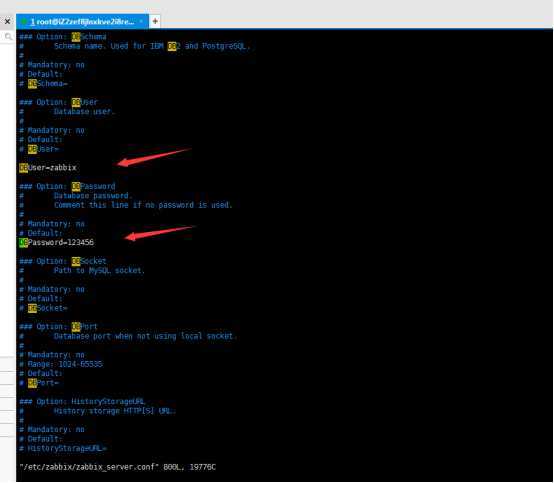Screen dimensions: 554x483
Task: Open a new session with the plus button
Action: (x=155, y=22)
